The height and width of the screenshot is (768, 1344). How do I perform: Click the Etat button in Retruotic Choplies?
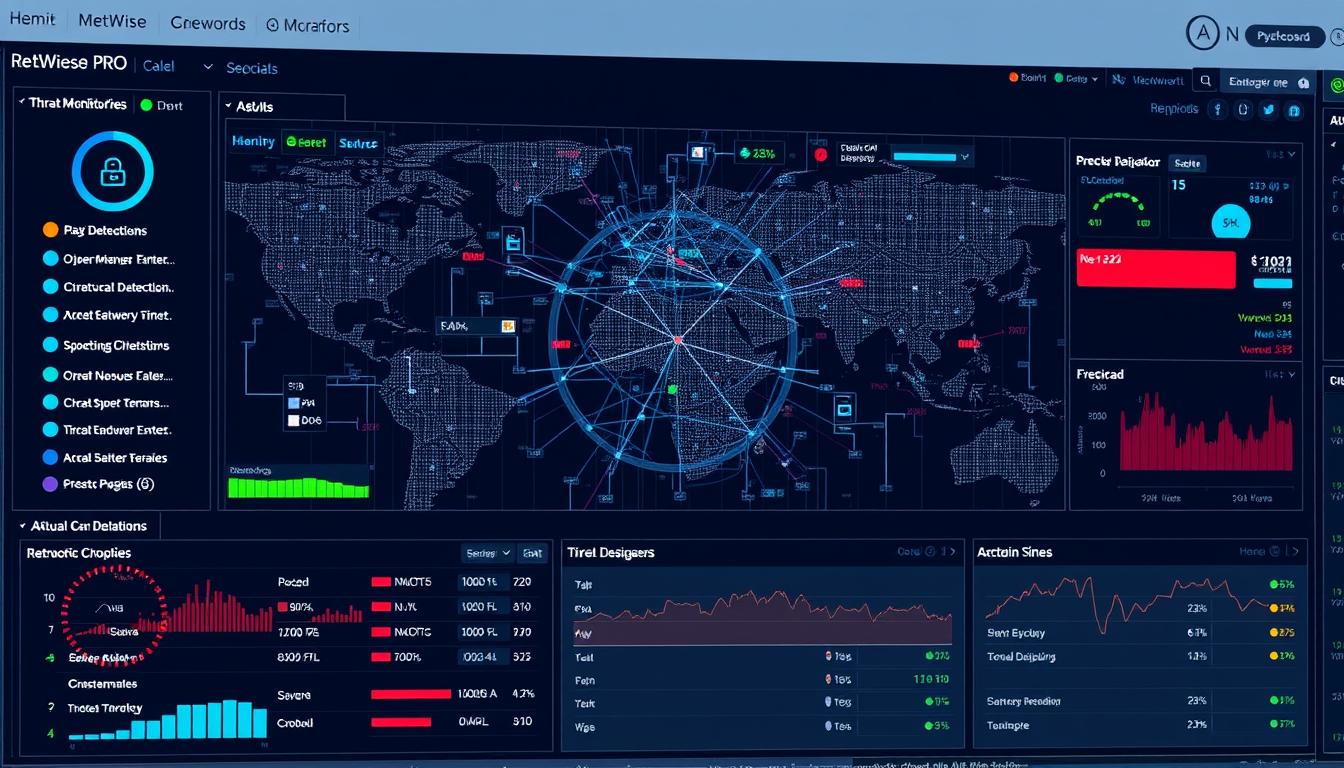tap(533, 553)
